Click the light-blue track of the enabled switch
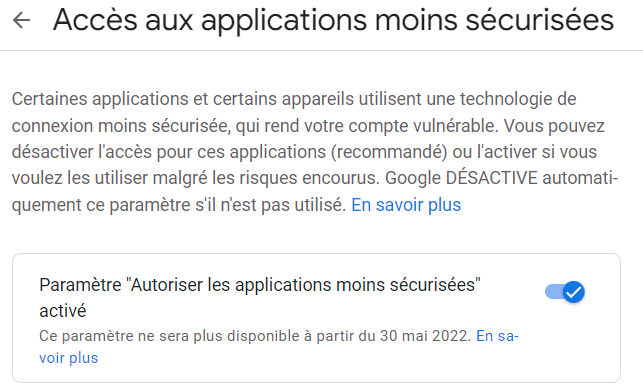 coord(553,292)
